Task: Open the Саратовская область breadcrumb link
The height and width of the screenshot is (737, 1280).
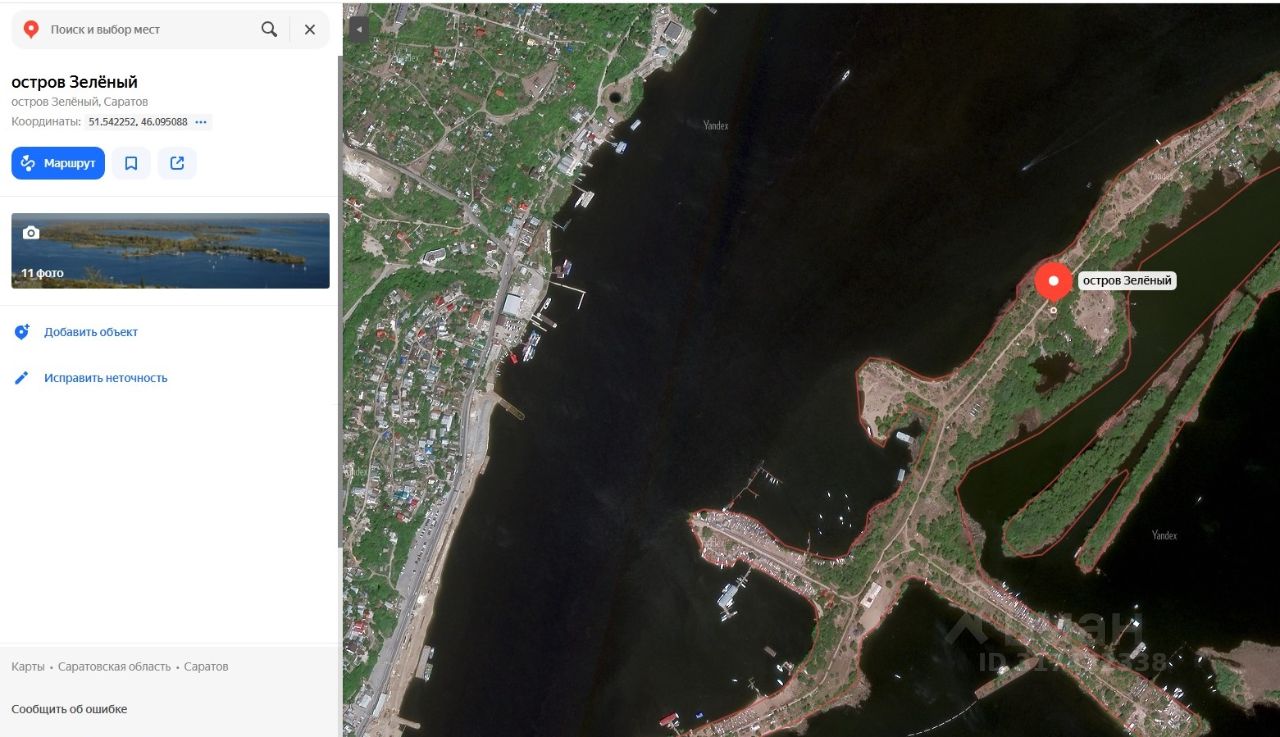Action: [114, 666]
